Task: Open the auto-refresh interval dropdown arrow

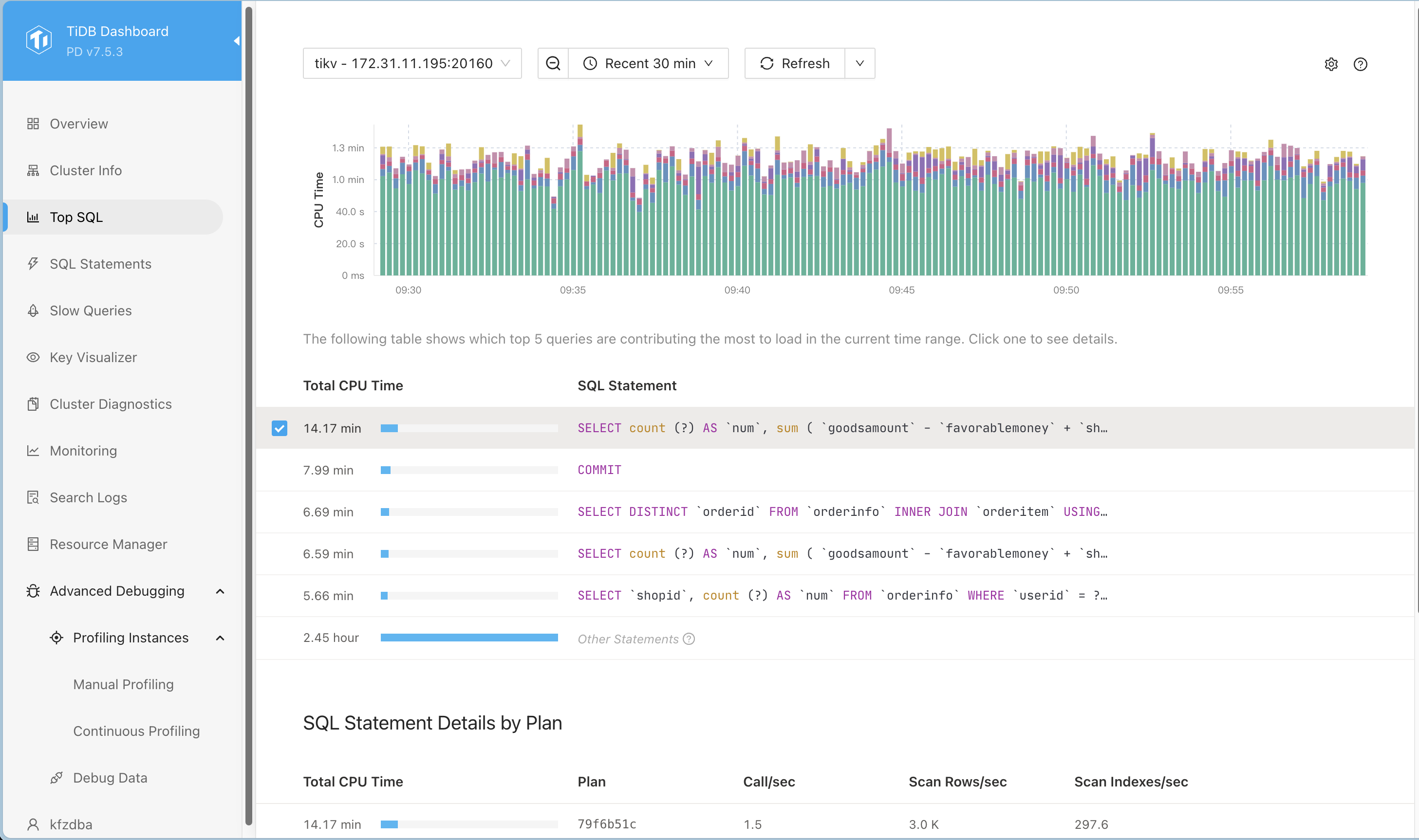Action: pos(859,63)
